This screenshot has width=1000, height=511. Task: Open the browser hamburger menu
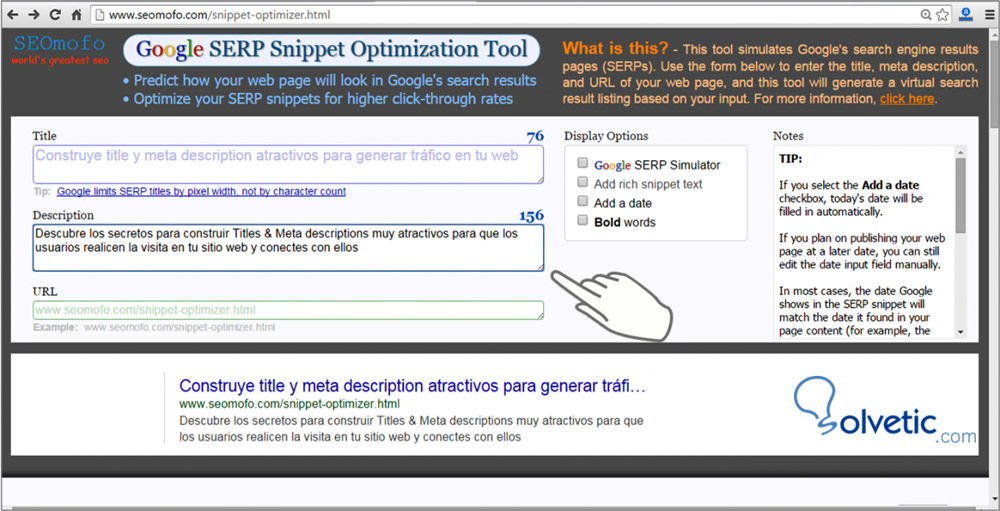(x=989, y=15)
